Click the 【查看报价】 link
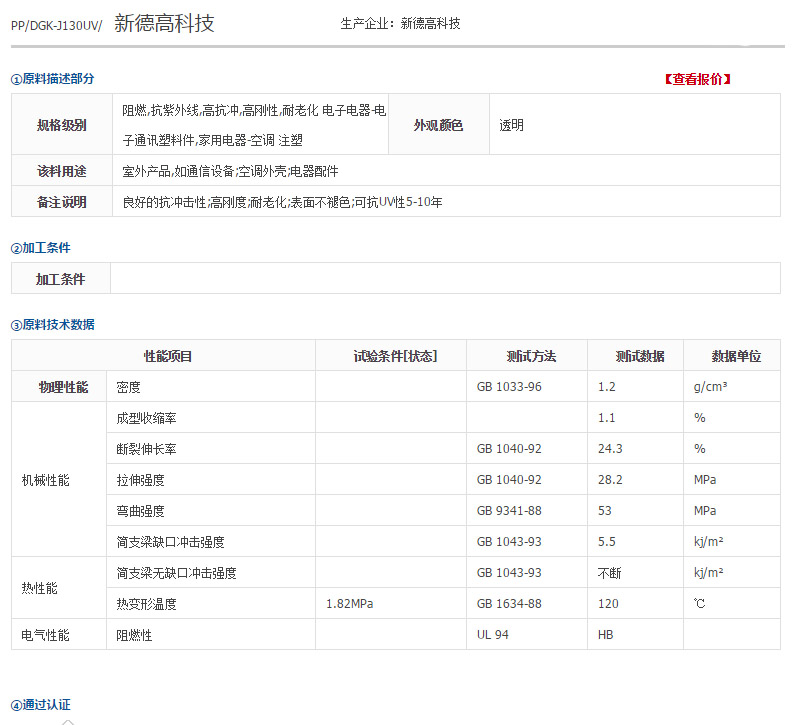792x725 pixels. coord(698,79)
